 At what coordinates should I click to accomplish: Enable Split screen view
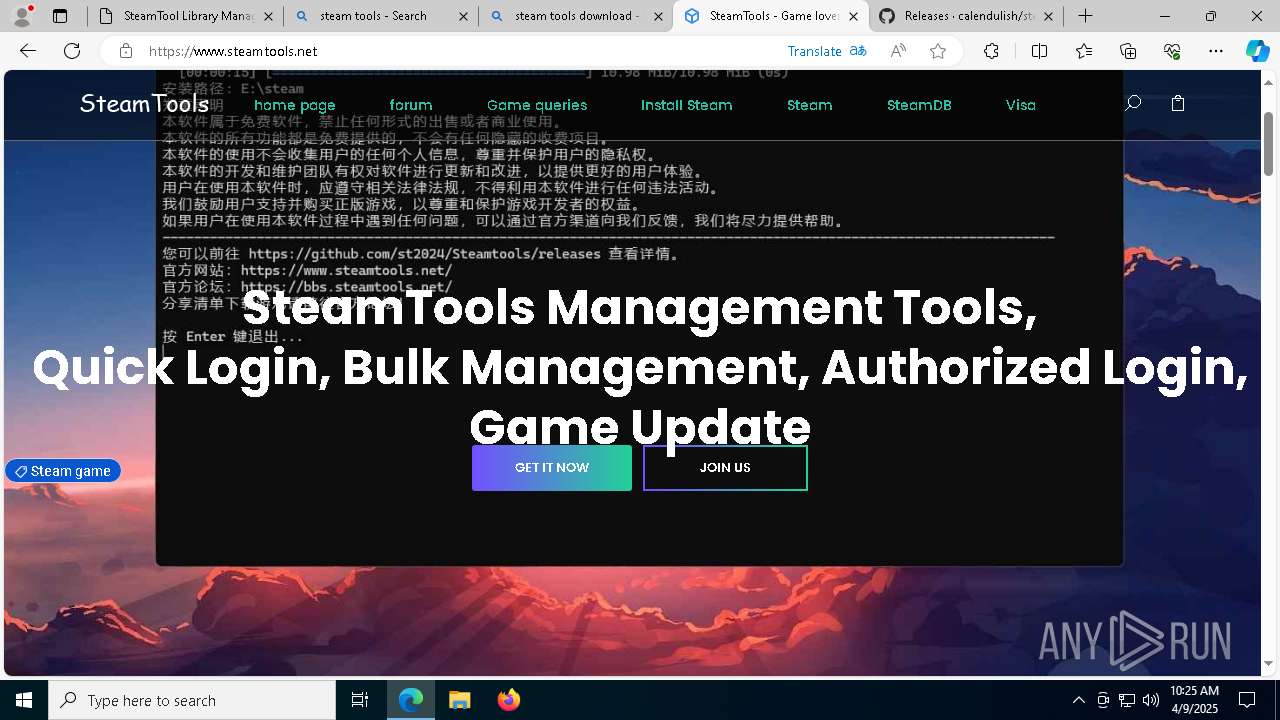click(x=1039, y=51)
